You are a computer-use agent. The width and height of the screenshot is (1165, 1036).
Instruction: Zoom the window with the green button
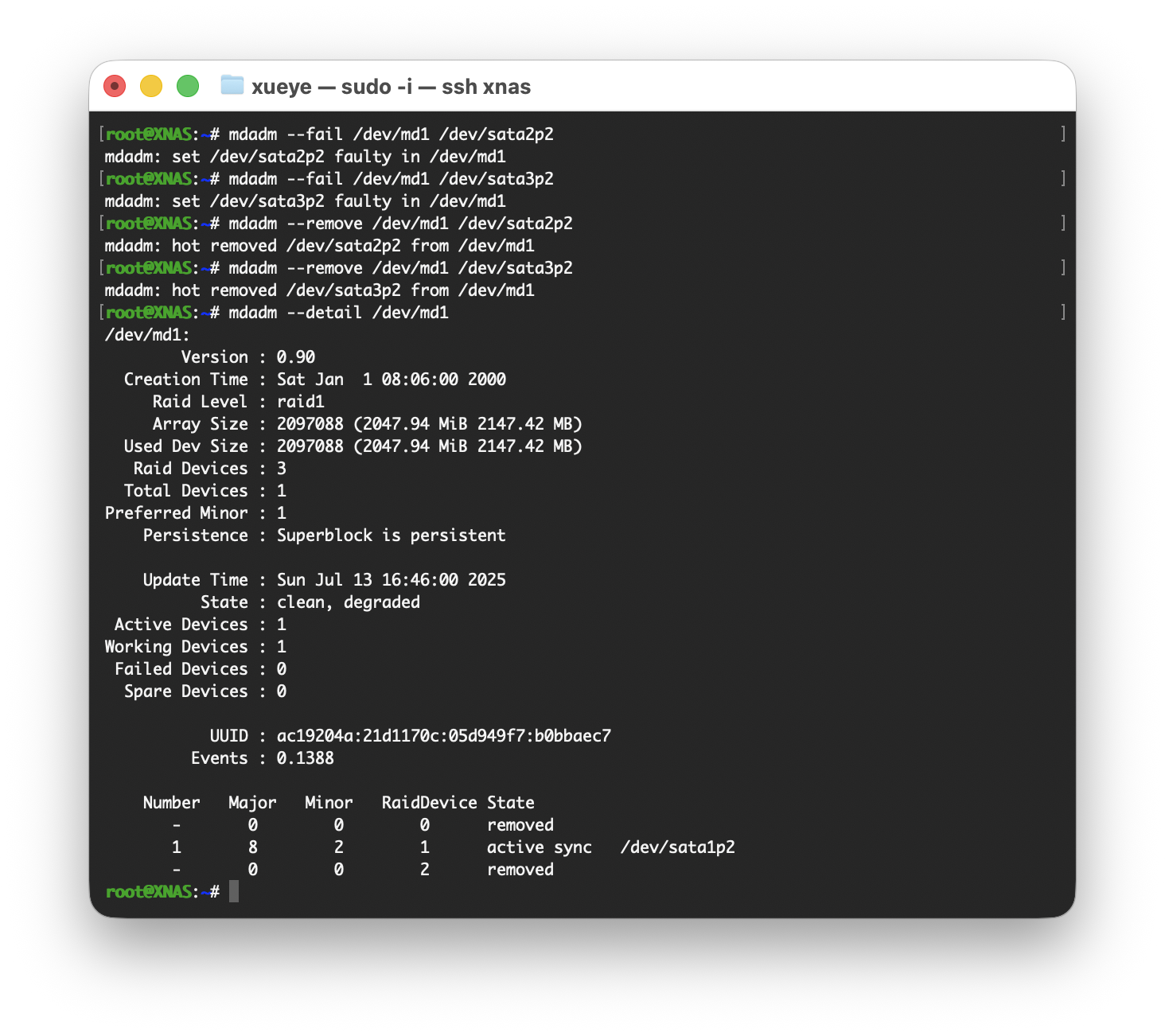tap(188, 86)
